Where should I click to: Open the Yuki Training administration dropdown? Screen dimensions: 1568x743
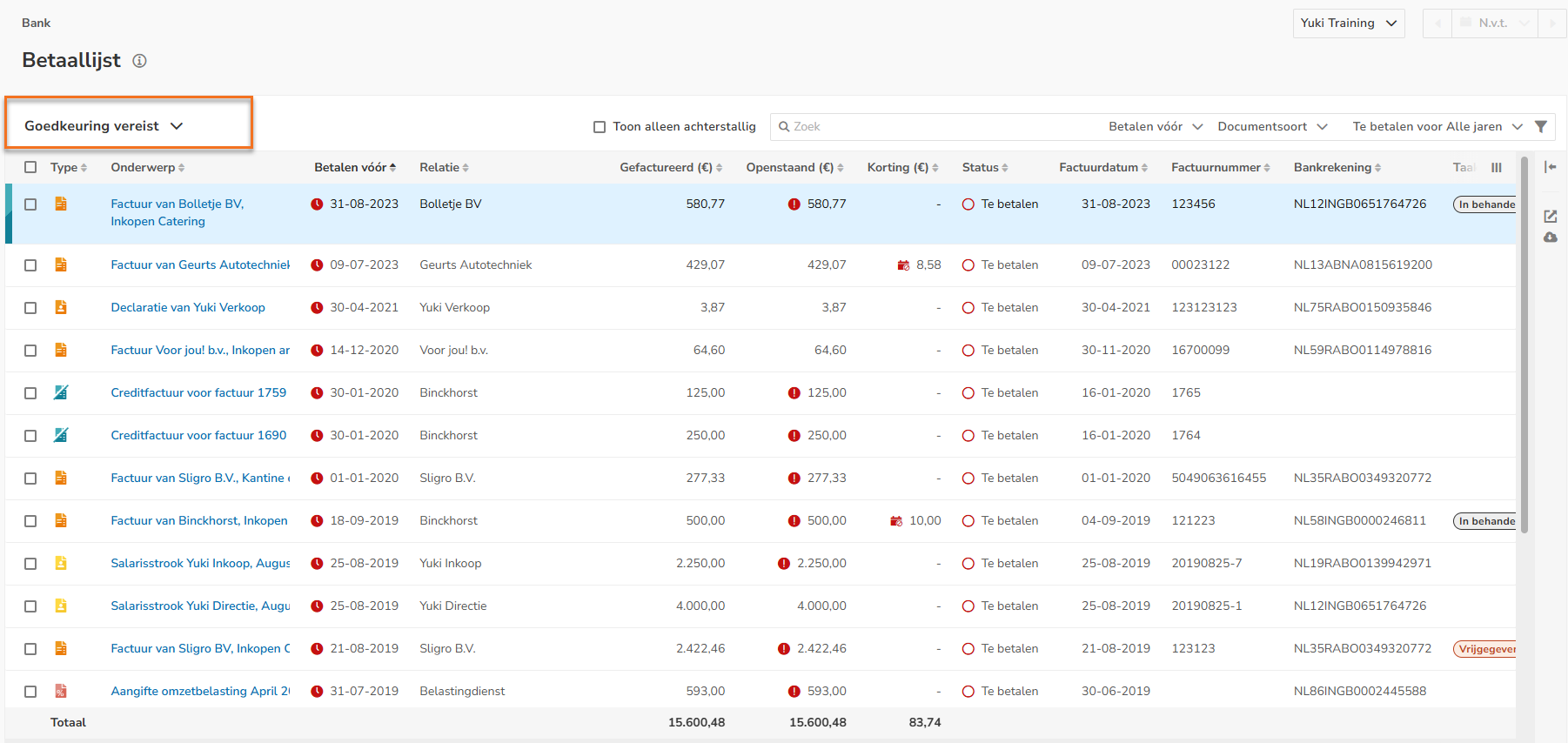pyautogui.click(x=1348, y=23)
